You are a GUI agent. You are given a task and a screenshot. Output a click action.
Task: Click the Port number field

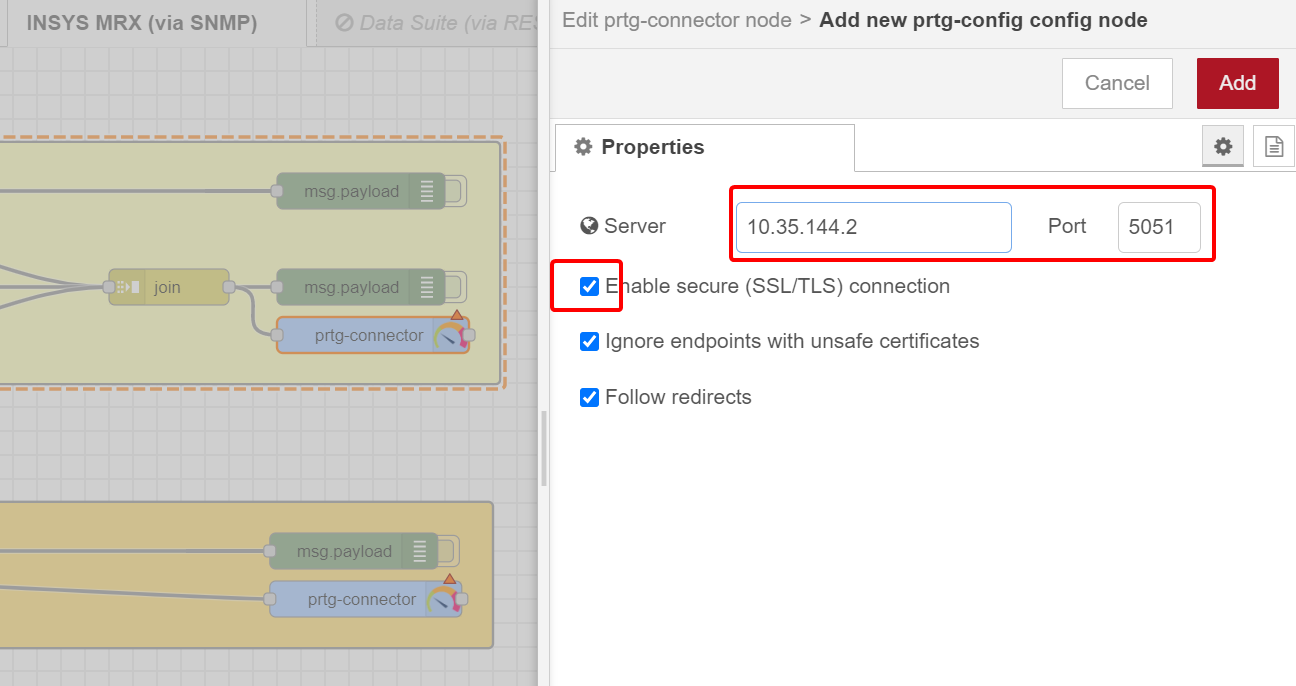coord(1158,227)
